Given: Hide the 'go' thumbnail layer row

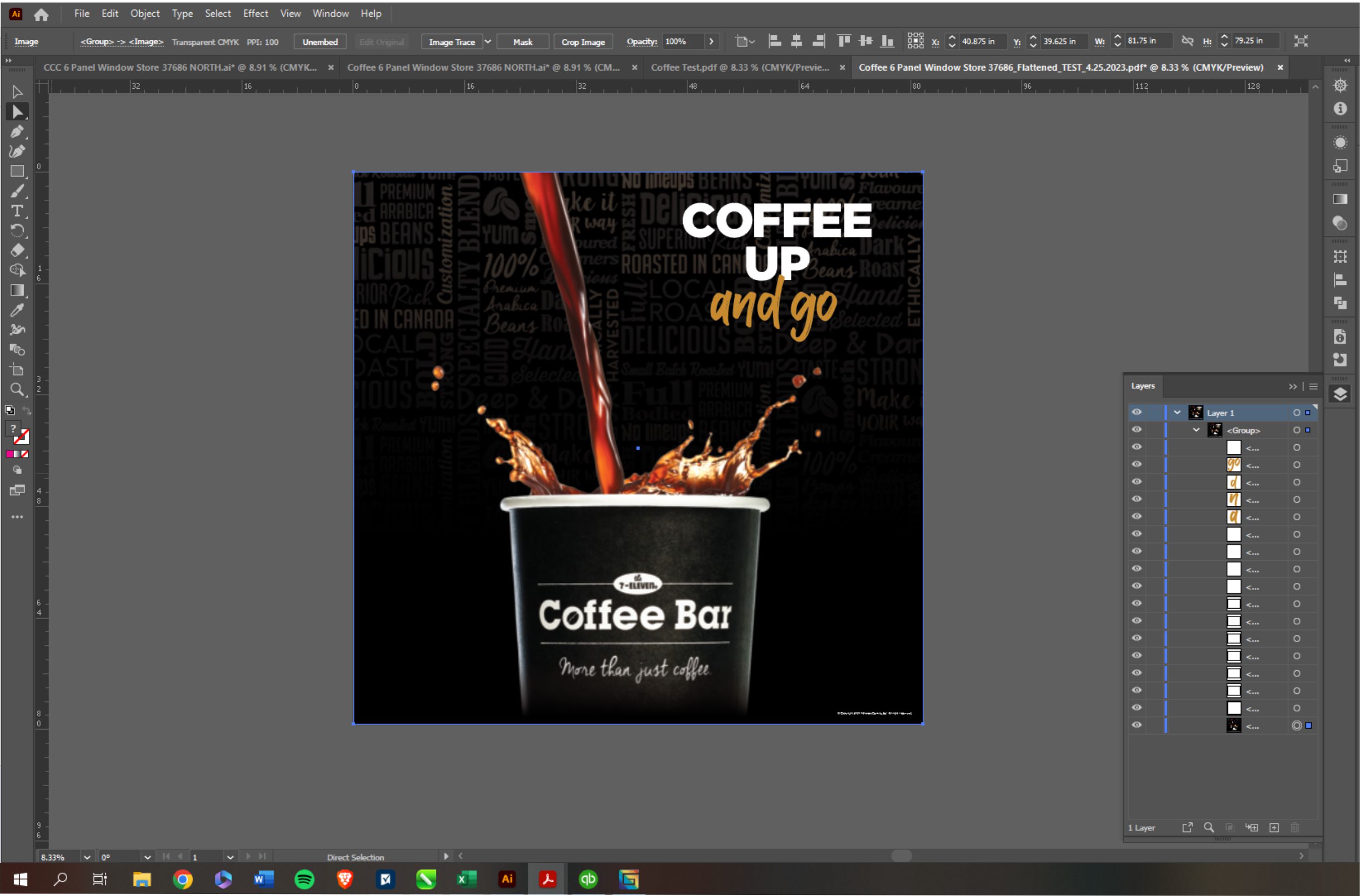Looking at the screenshot, I should (x=1137, y=464).
